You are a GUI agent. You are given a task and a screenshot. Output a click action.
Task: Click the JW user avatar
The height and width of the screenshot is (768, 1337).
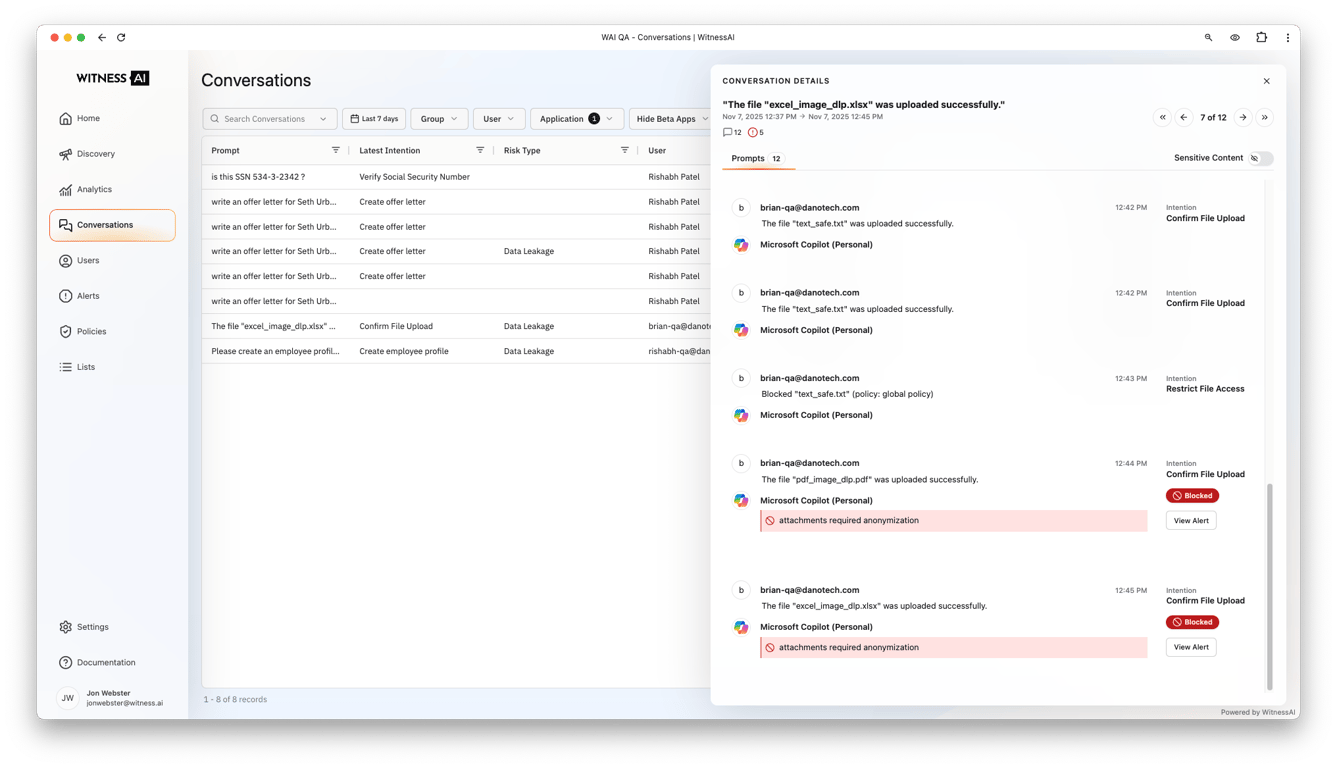(x=67, y=698)
